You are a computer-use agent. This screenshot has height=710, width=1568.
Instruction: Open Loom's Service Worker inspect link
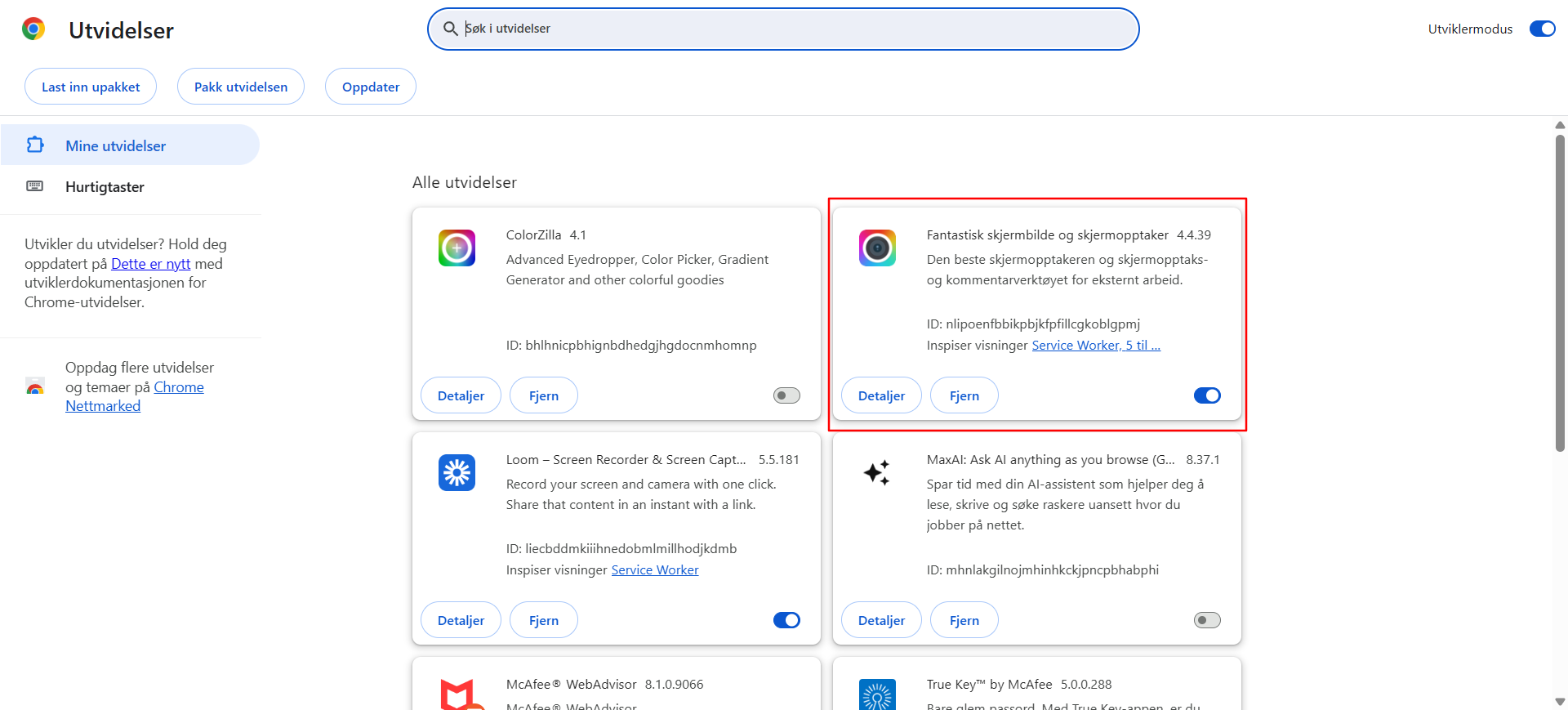click(655, 570)
